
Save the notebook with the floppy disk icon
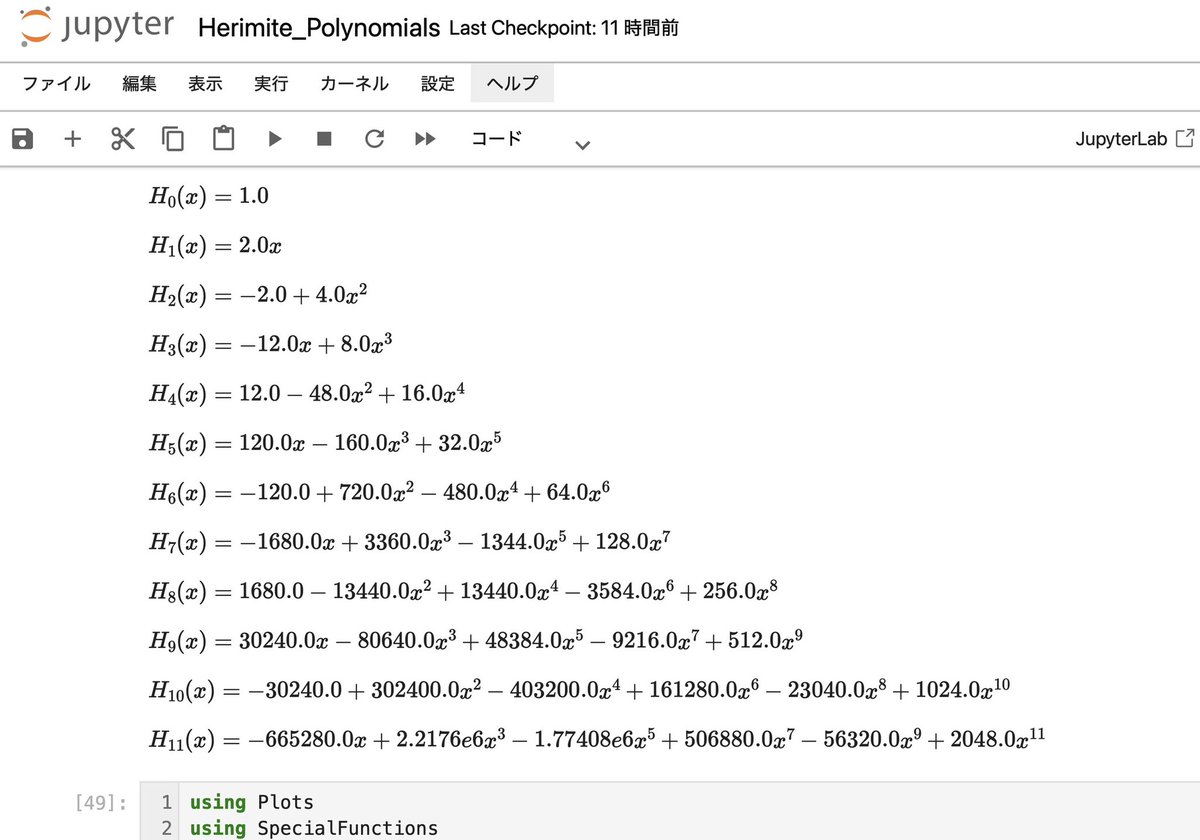(x=23, y=139)
